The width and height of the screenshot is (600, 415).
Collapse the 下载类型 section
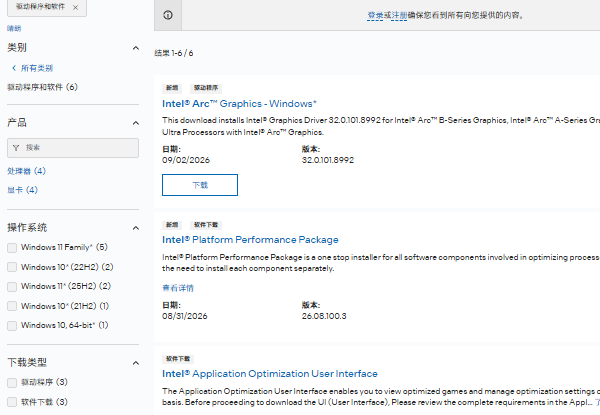(135, 363)
